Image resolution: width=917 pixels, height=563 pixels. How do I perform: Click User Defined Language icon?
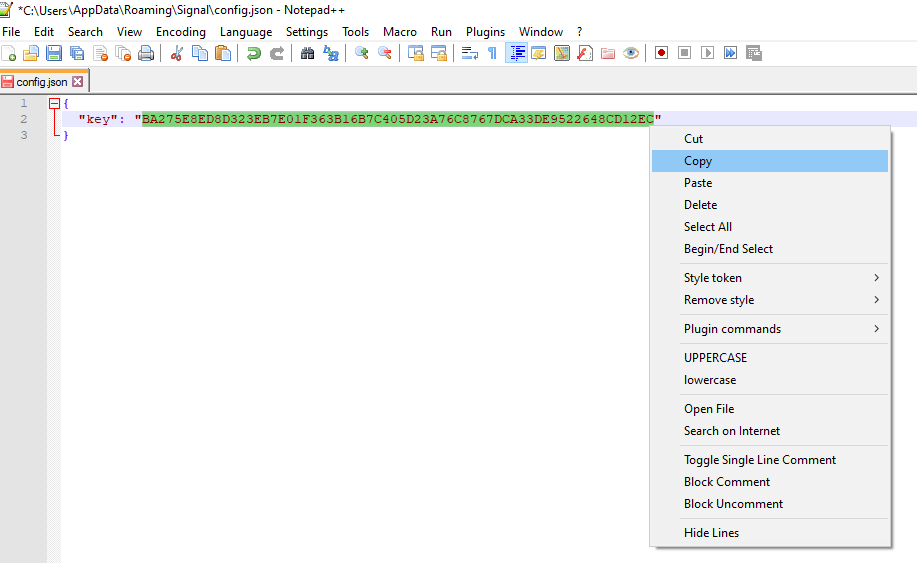[539, 53]
